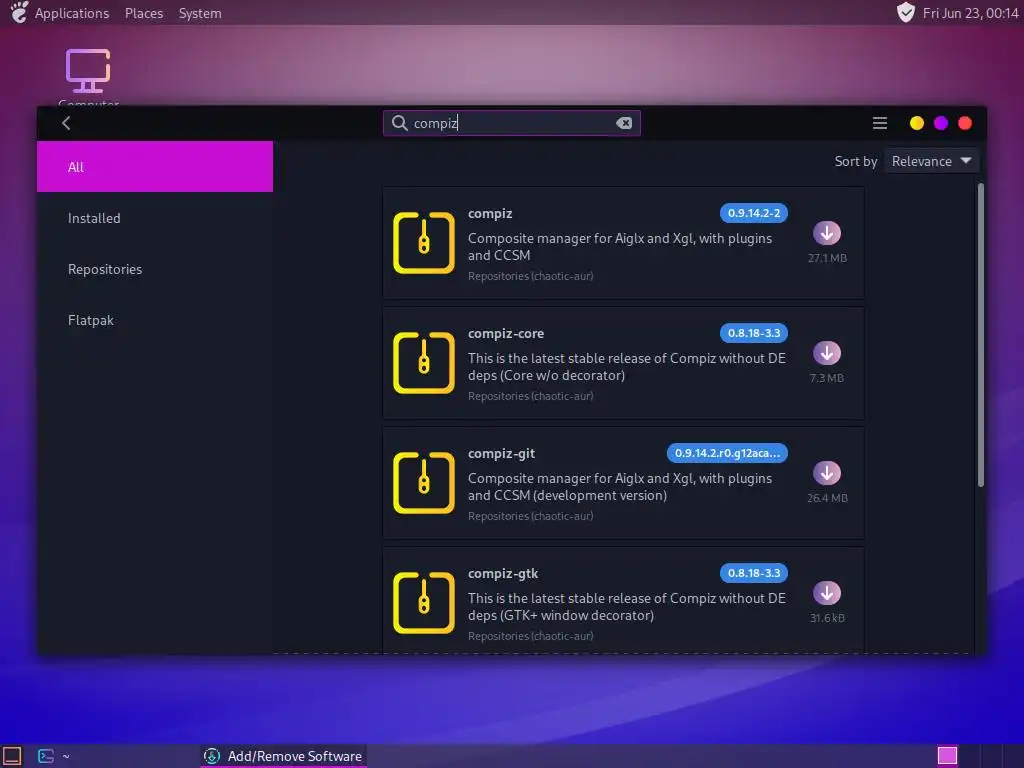Click the 31.6 kB size label

pyautogui.click(x=827, y=618)
